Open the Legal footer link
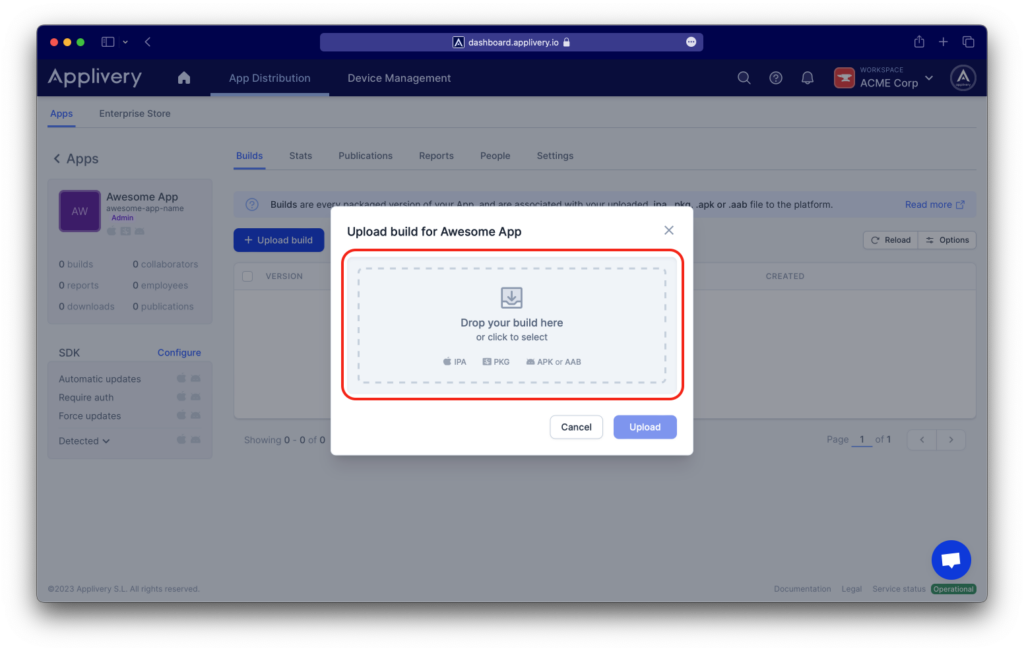Image resolution: width=1024 pixels, height=651 pixels. (851, 588)
